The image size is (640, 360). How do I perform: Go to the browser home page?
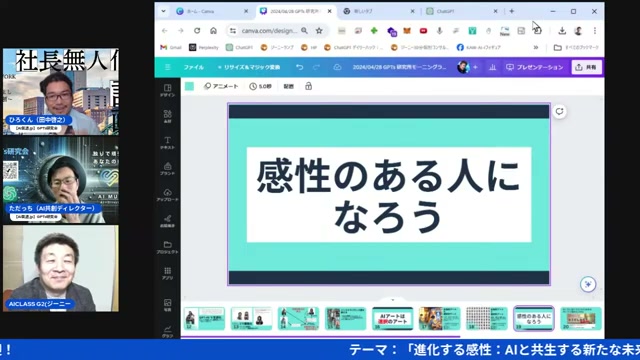(213, 31)
